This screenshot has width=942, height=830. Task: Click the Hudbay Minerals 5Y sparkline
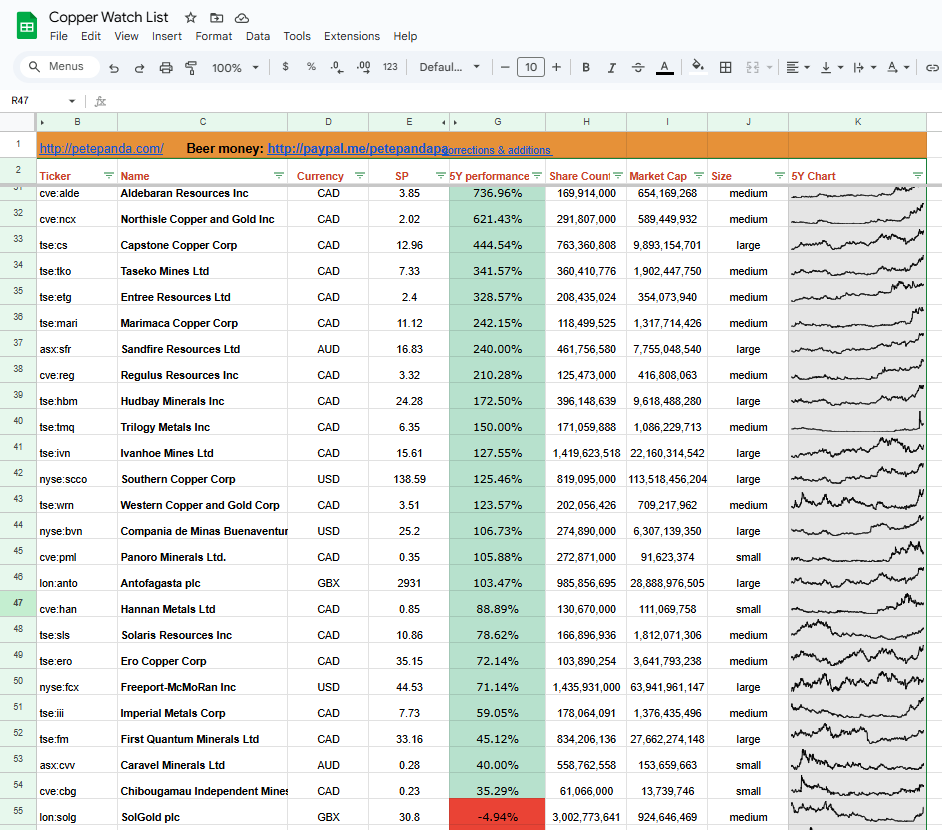(857, 396)
